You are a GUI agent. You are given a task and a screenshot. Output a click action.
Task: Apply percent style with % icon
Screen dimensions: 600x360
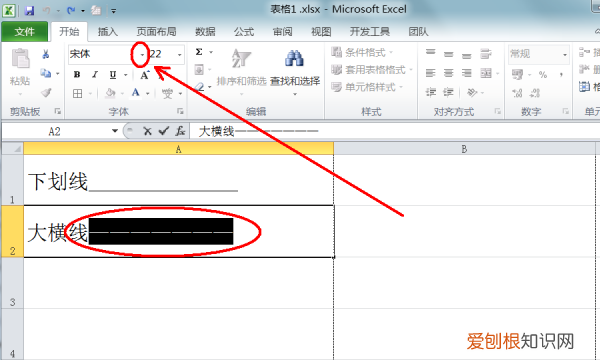pyautogui.click(x=543, y=75)
